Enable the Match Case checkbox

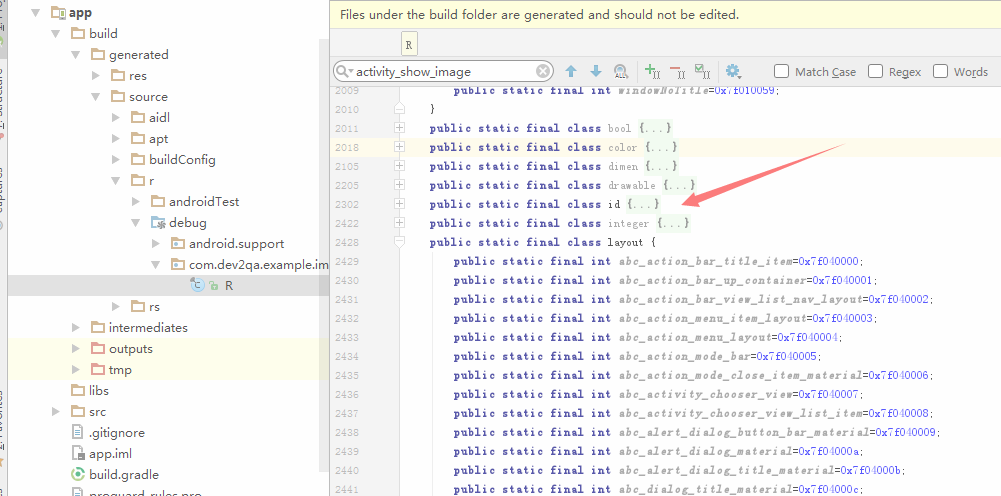click(782, 72)
